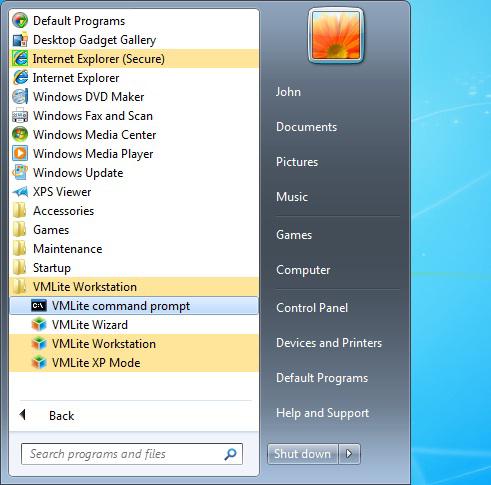The height and width of the screenshot is (485, 491).
Task: Click the Windows DVD Maker icon
Action: point(20,97)
